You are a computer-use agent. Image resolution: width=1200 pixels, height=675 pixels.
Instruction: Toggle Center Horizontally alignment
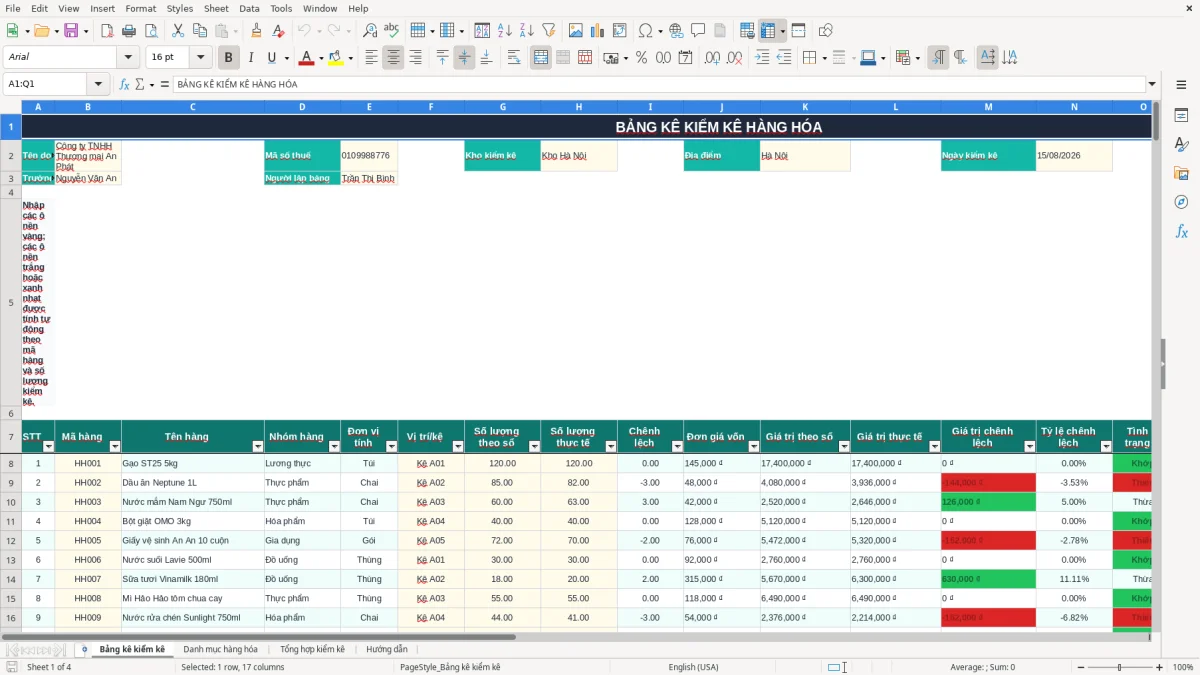tap(393, 58)
